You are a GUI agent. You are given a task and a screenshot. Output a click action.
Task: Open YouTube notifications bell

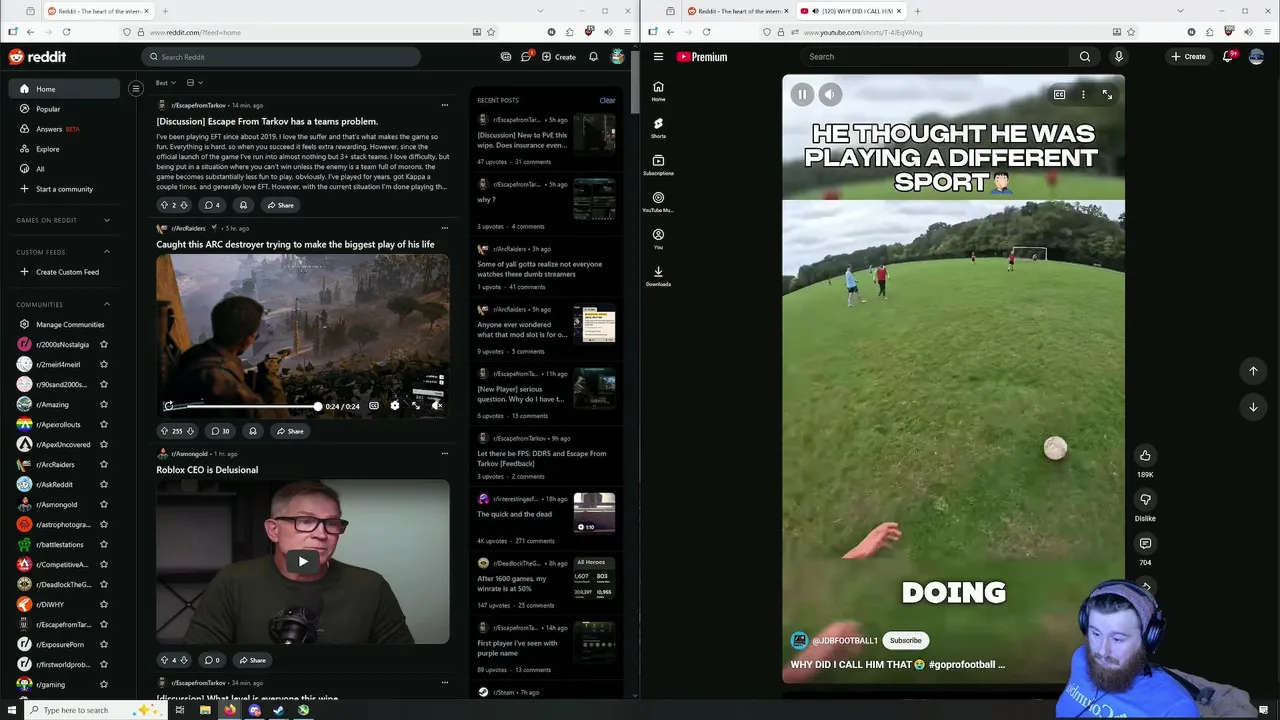click(1228, 57)
